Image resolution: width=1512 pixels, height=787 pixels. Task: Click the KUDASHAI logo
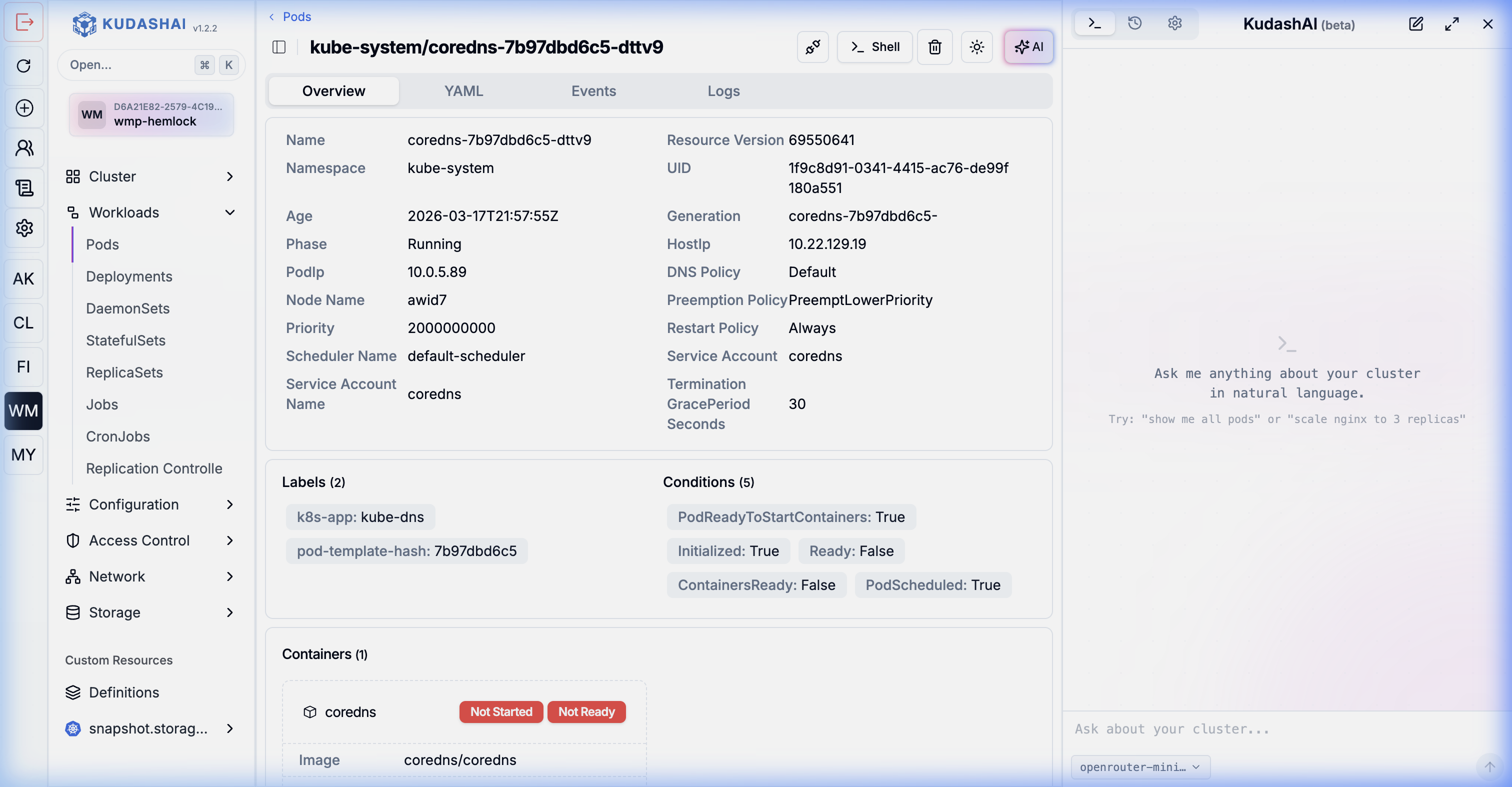(129, 24)
